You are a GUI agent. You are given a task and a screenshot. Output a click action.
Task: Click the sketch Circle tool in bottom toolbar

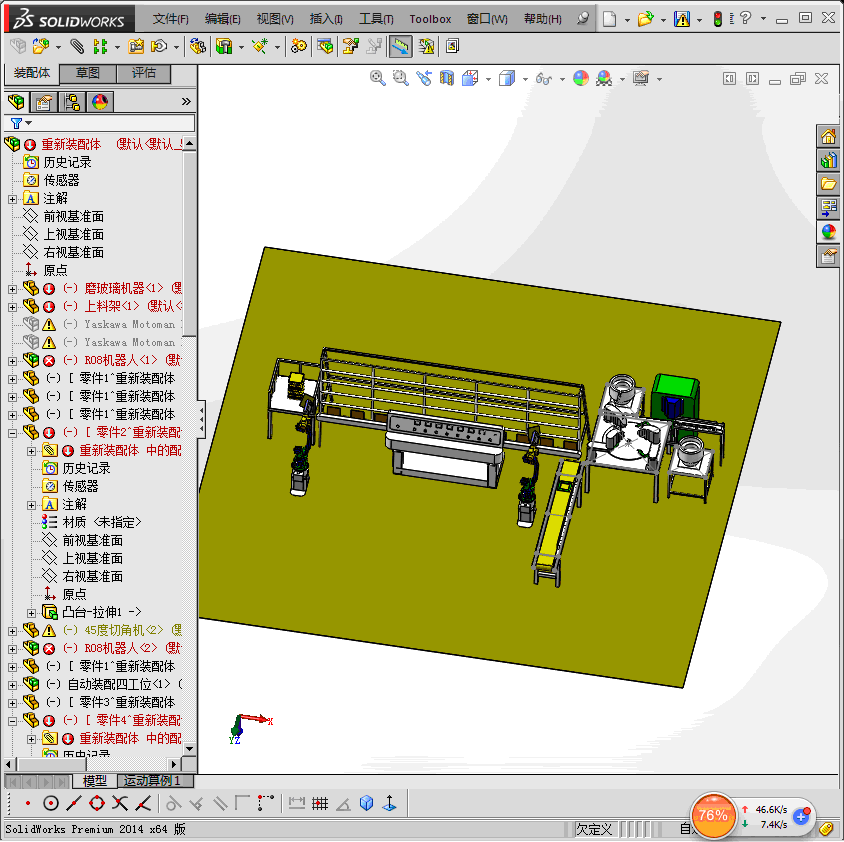click(51, 804)
